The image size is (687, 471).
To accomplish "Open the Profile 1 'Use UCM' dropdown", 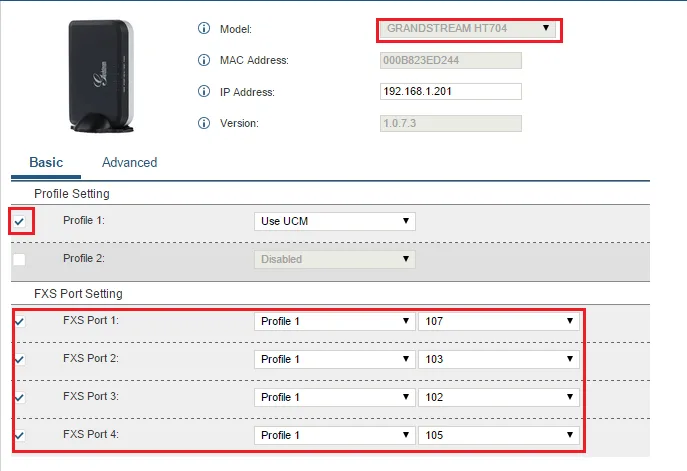I will pyautogui.click(x=335, y=221).
